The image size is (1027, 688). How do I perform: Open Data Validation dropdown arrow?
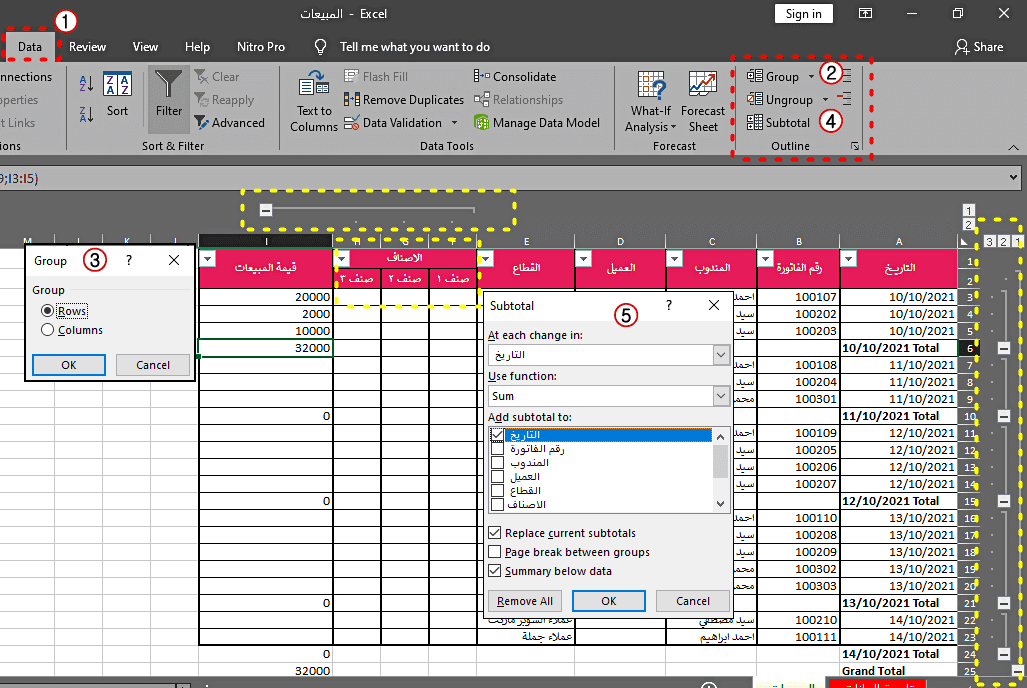455,123
